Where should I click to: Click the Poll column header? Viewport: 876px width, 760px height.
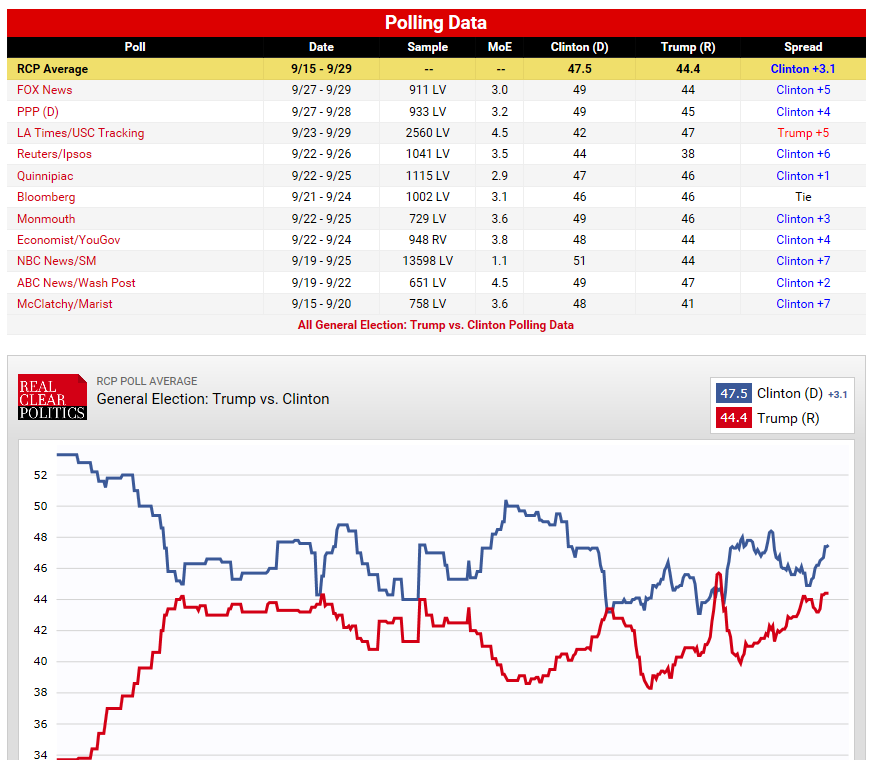[x=135, y=47]
